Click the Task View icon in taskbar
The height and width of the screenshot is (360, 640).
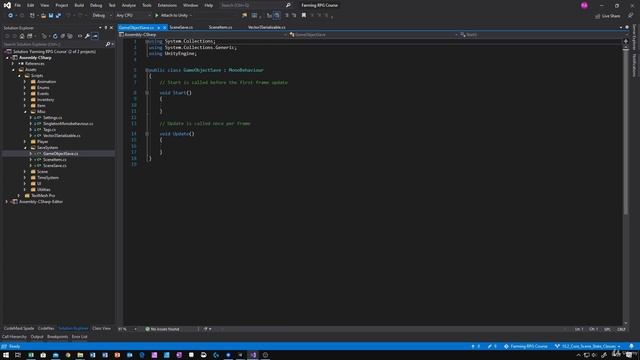18,355
